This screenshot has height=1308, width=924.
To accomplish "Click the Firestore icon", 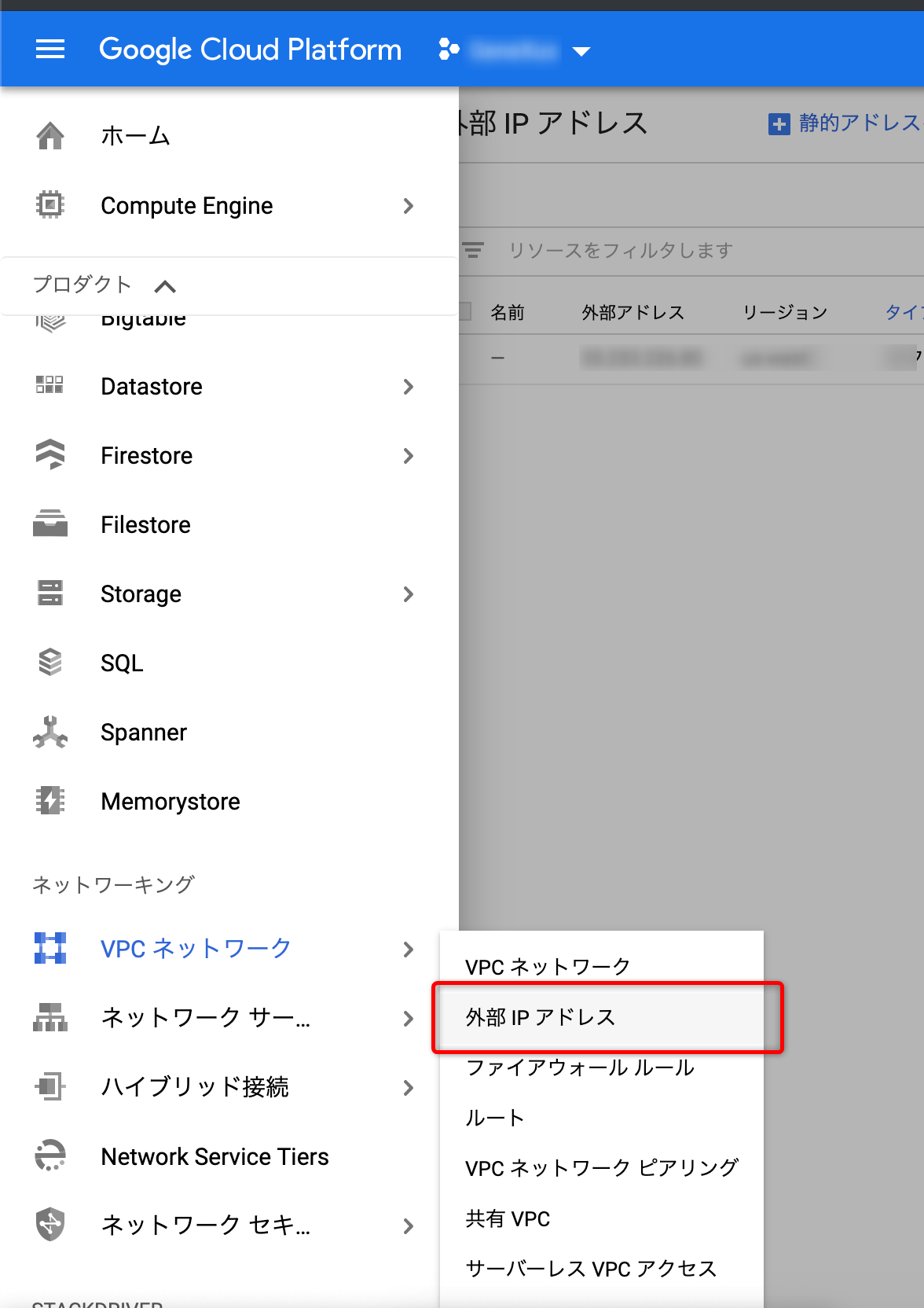I will 50,454.
